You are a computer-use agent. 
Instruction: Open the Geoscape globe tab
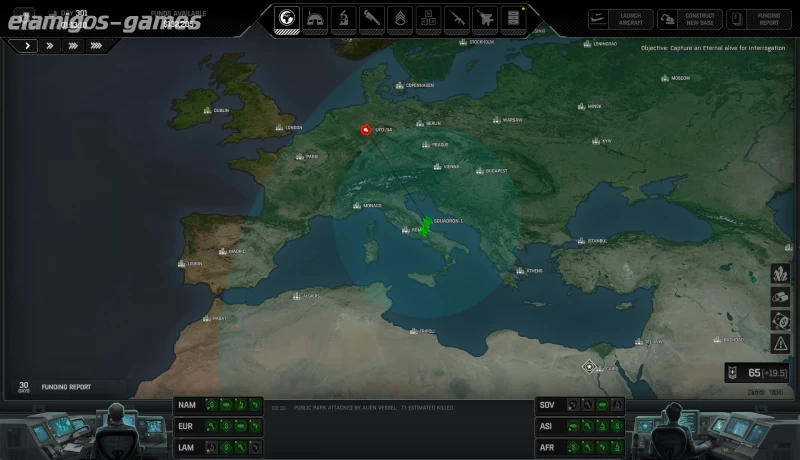click(286, 19)
